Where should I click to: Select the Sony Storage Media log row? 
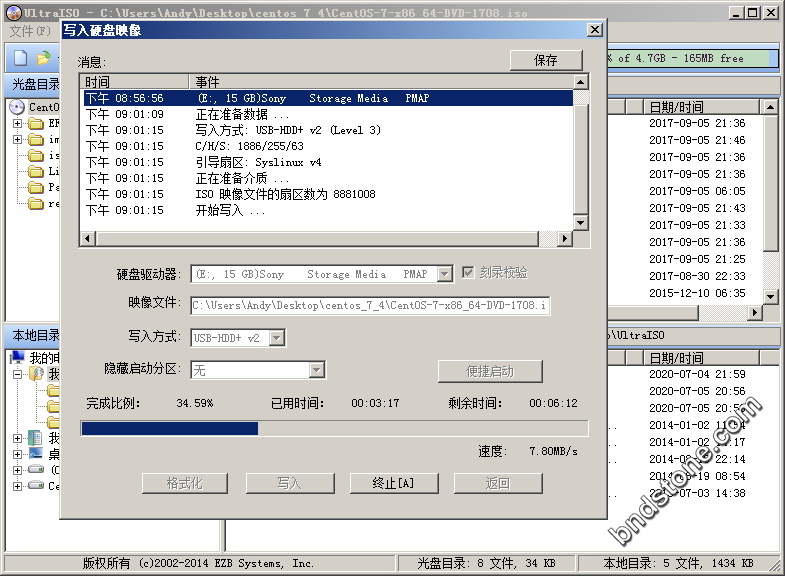click(x=328, y=98)
